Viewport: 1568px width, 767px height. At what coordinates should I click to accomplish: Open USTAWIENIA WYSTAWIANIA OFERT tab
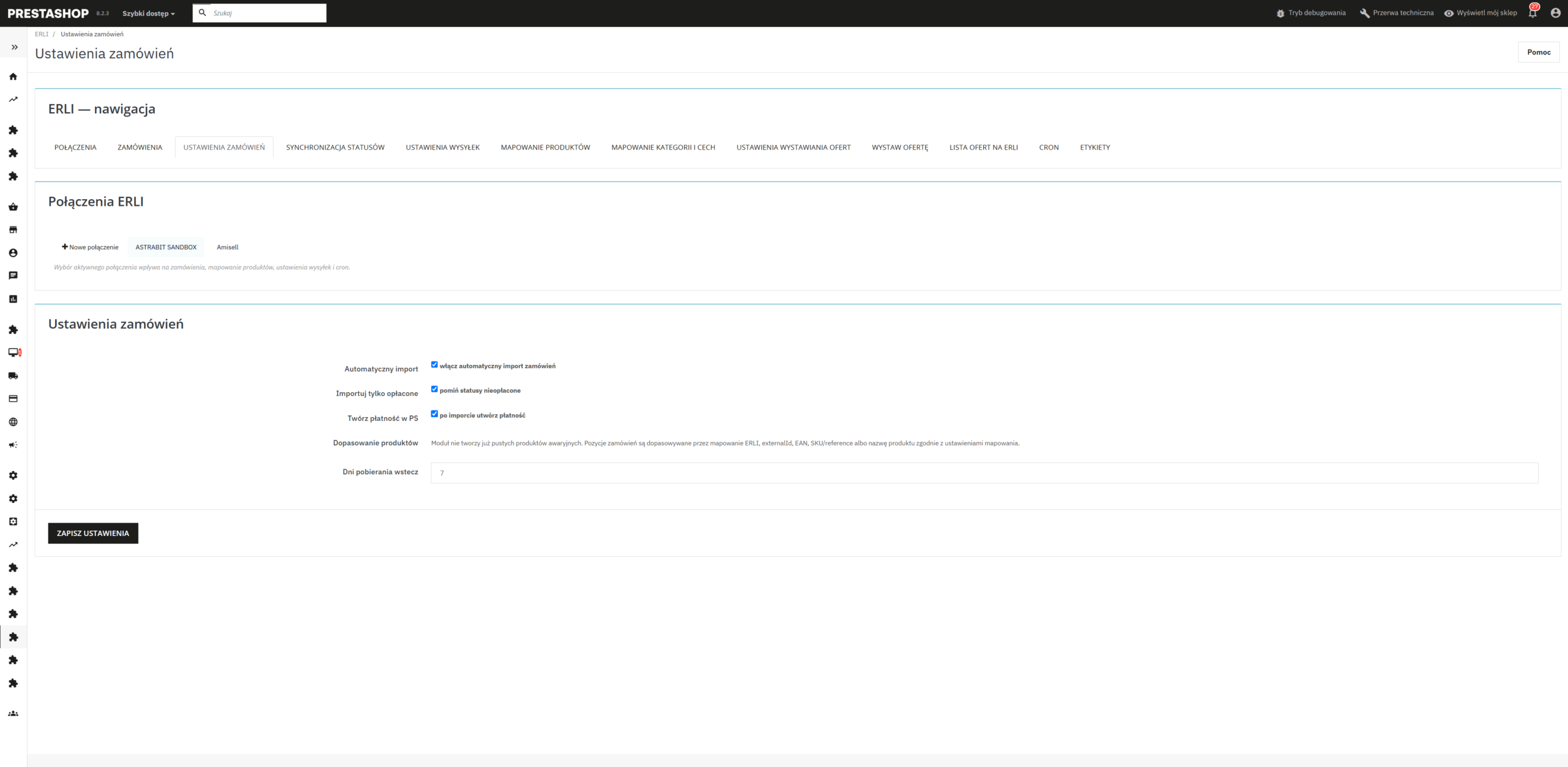click(794, 148)
